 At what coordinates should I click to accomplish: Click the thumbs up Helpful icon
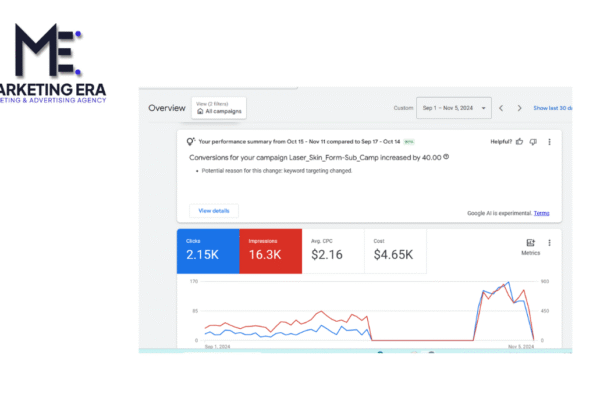click(520, 142)
